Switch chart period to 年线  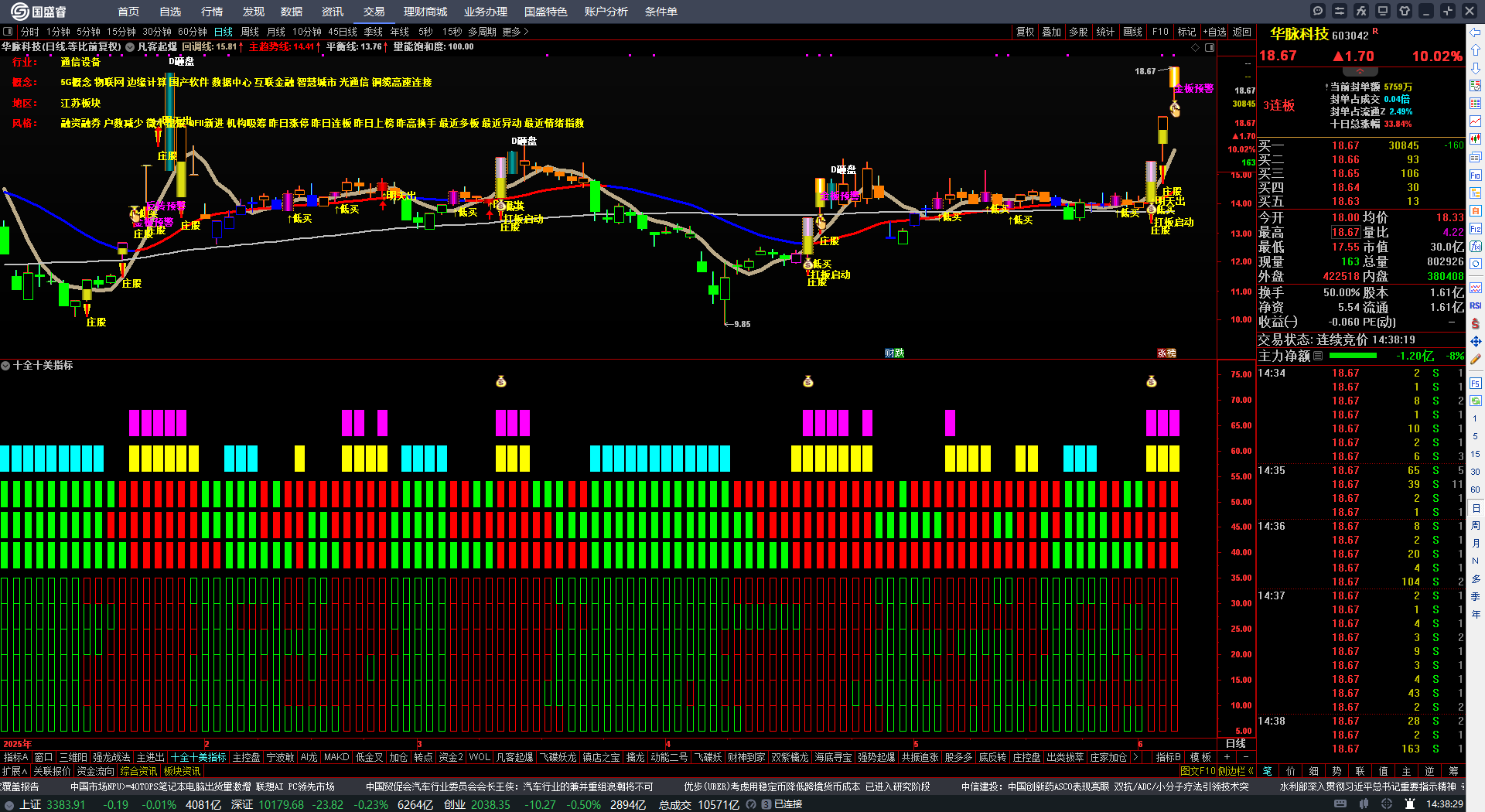400,32
